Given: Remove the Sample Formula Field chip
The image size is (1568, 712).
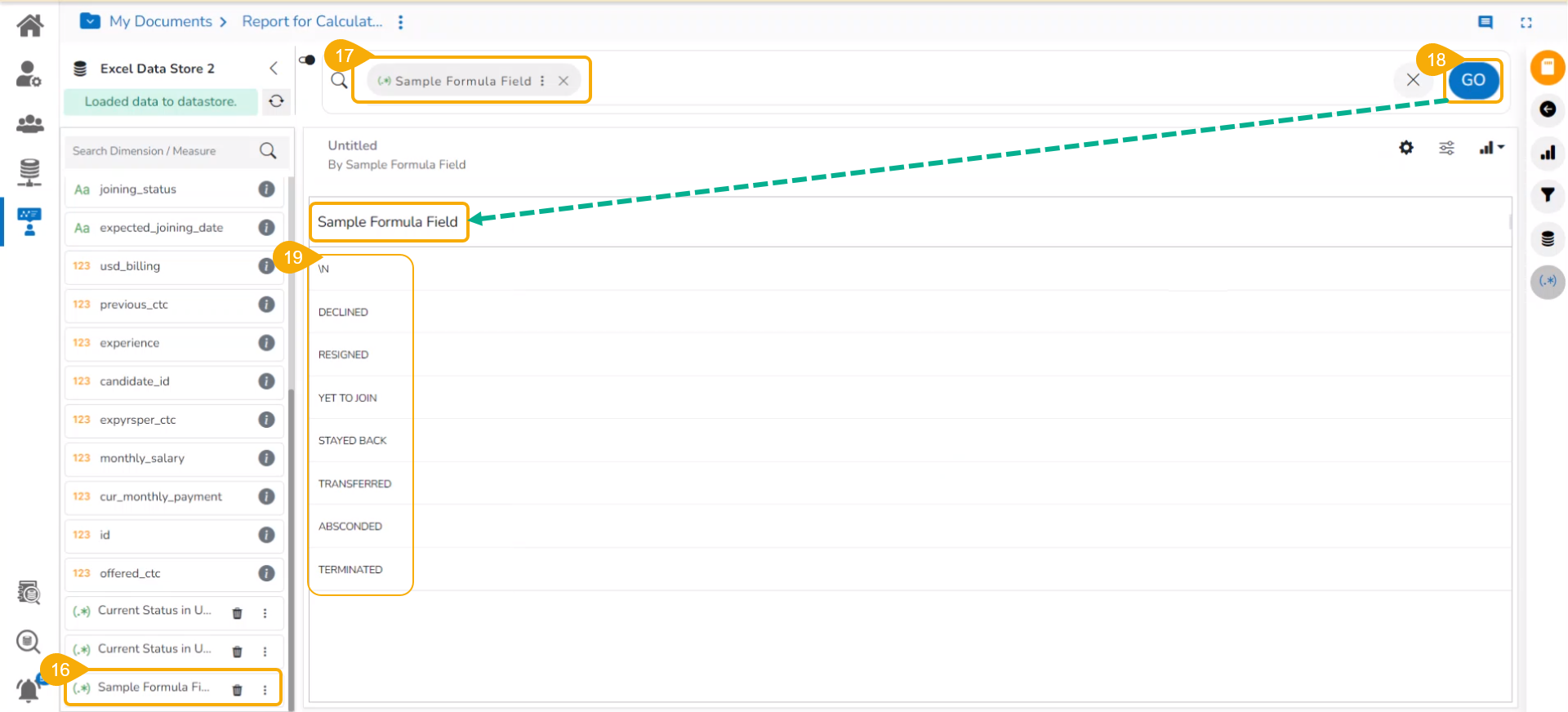Looking at the screenshot, I should pos(563,81).
